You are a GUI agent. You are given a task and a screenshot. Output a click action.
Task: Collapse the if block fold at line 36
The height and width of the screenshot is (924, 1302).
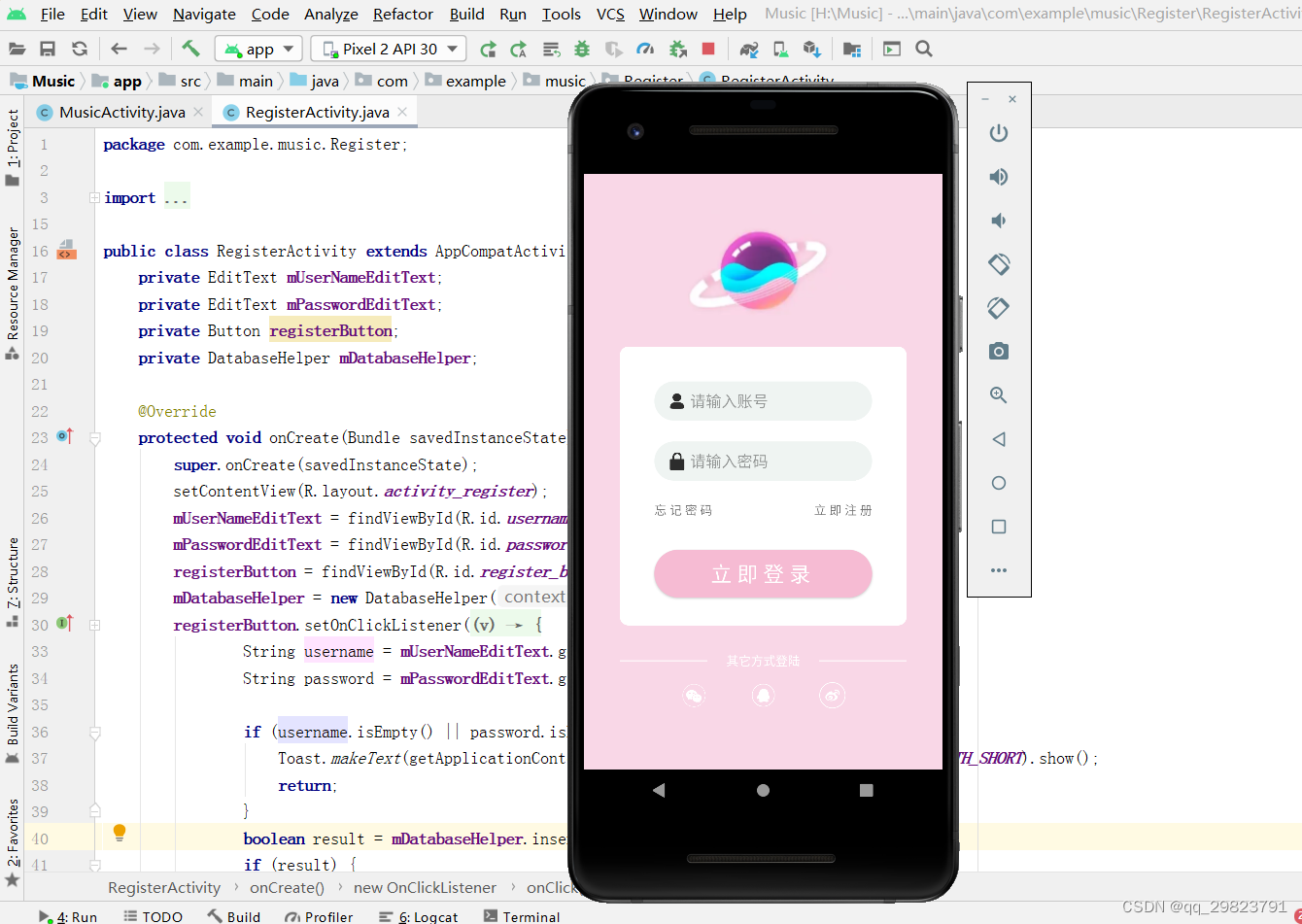[94, 732]
